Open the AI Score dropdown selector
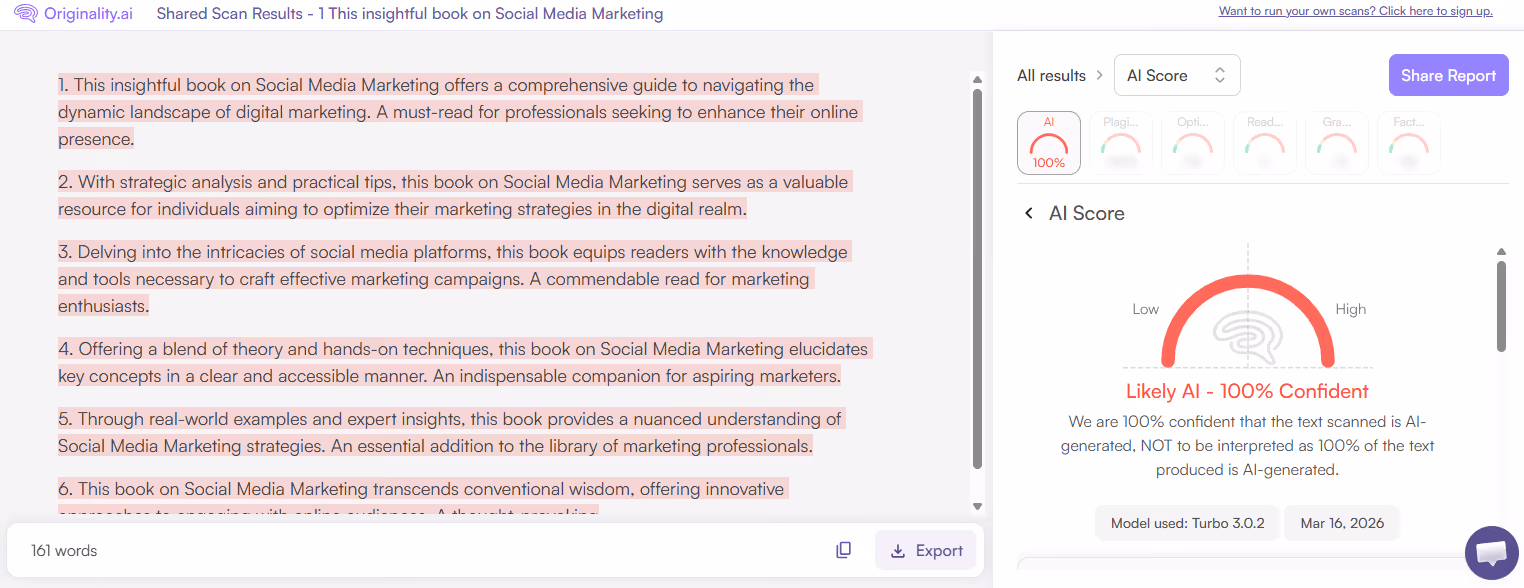 [x=1177, y=75]
